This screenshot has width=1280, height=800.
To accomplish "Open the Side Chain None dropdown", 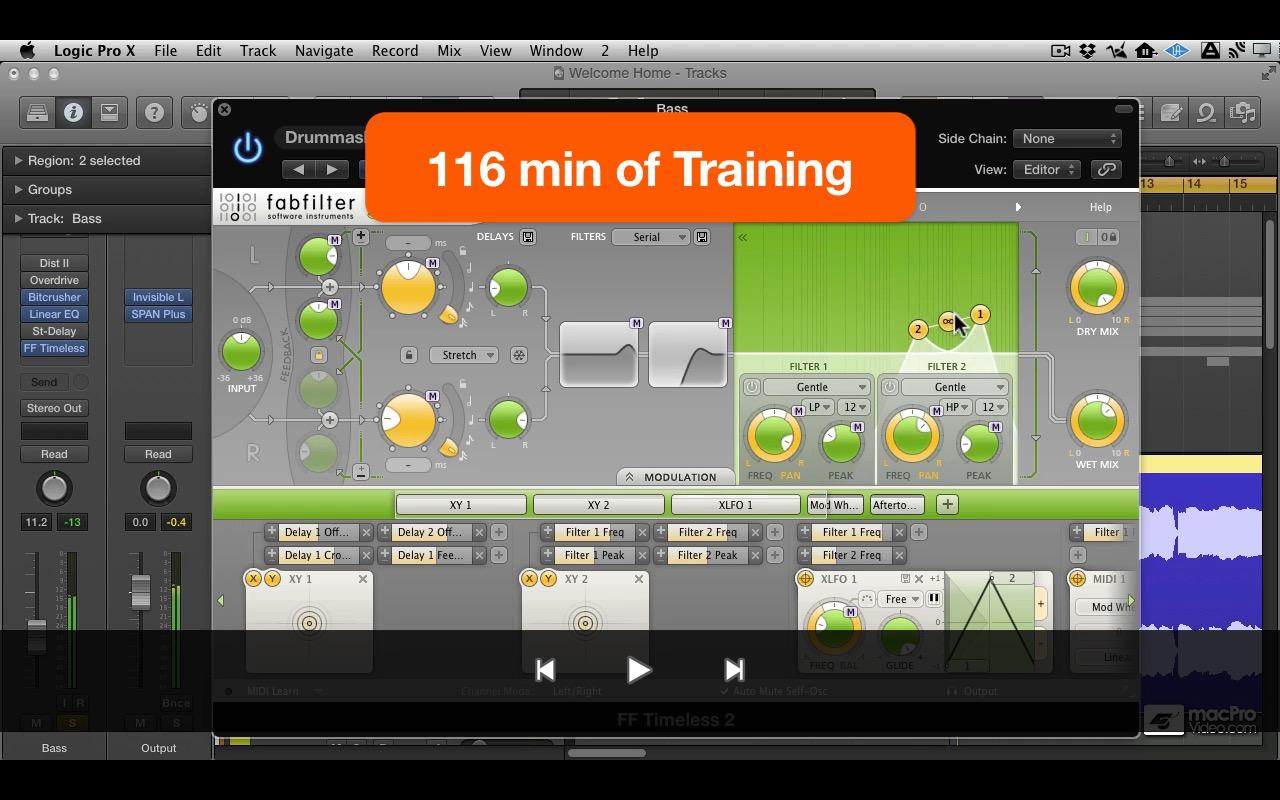I will tap(1067, 139).
